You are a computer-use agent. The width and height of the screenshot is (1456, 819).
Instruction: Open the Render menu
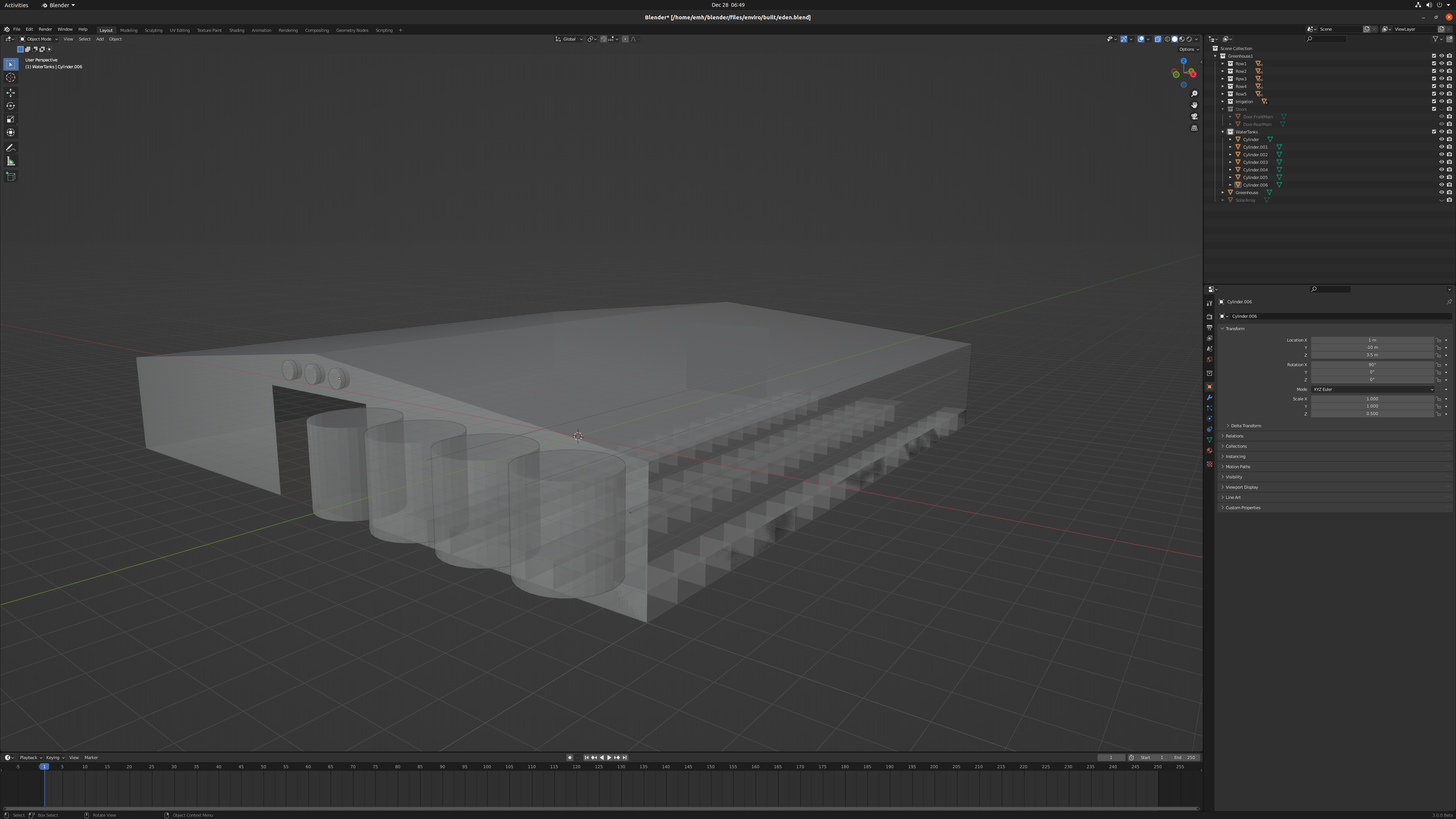click(x=45, y=30)
